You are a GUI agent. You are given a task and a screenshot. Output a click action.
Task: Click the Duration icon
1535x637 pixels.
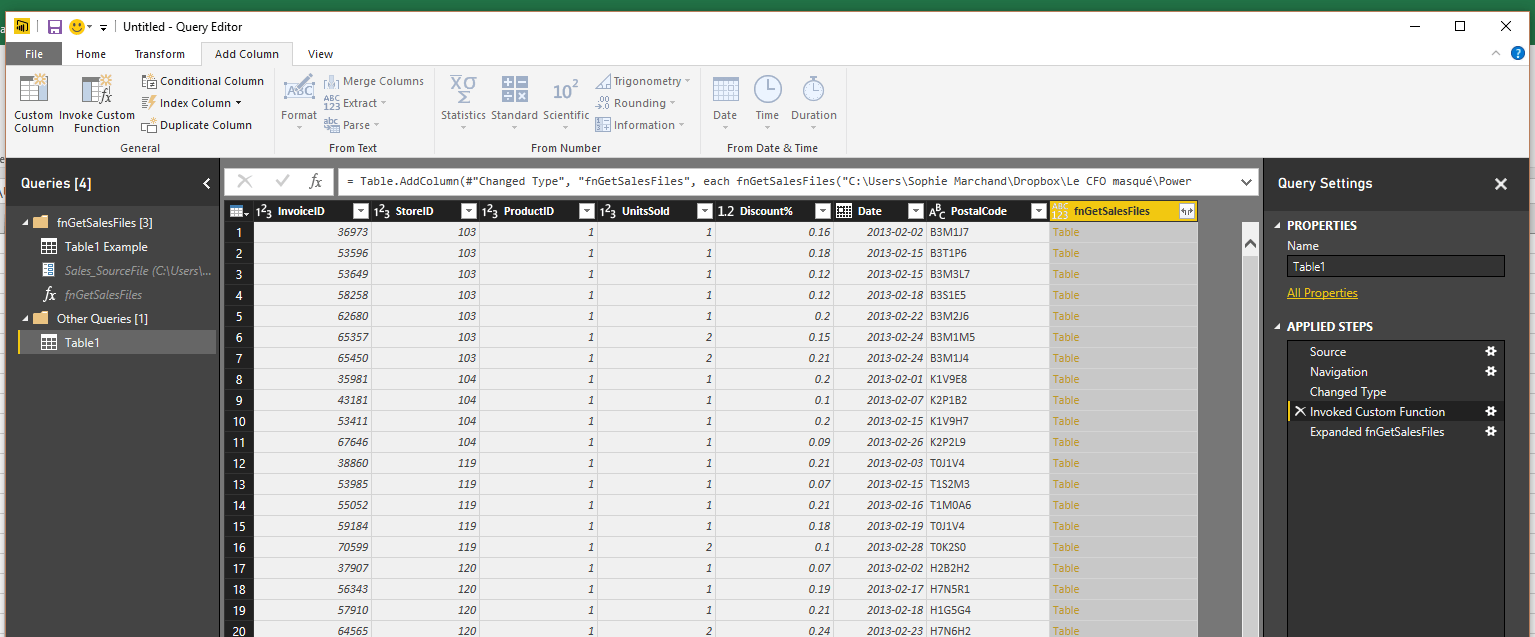coord(813,91)
